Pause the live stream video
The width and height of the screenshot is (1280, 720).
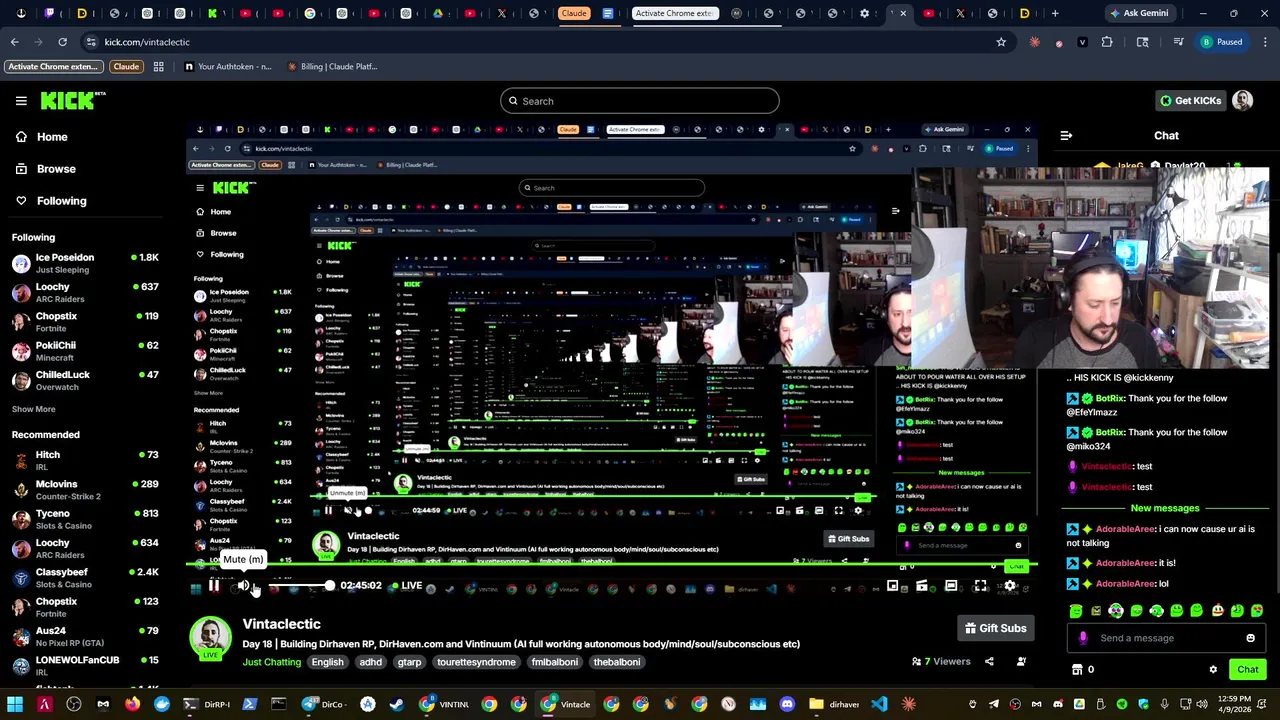214,586
